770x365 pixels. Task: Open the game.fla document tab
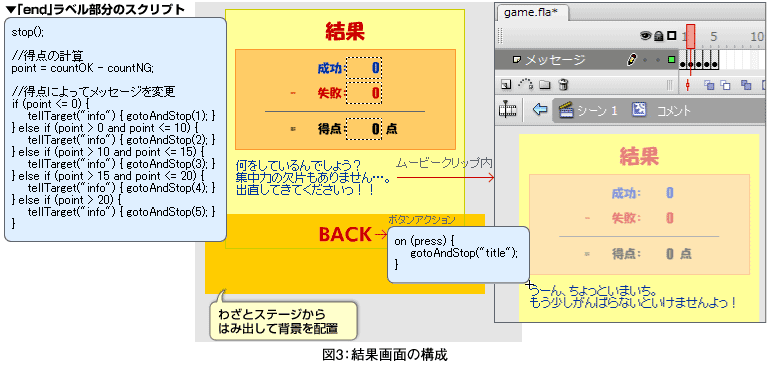(x=531, y=12)
